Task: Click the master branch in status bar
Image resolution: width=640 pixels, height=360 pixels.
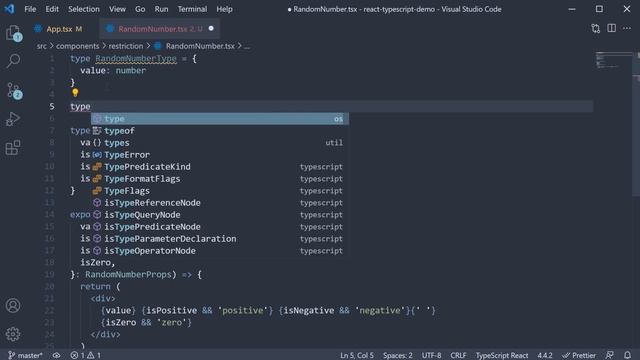Action: pos(25,355)
